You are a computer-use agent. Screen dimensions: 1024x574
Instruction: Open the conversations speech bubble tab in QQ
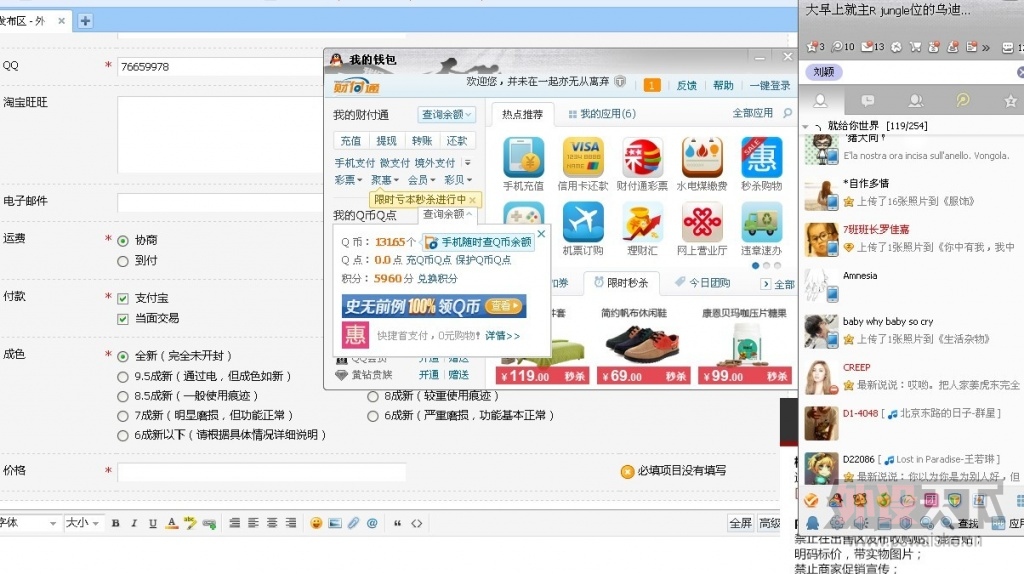tap(868, 101)
